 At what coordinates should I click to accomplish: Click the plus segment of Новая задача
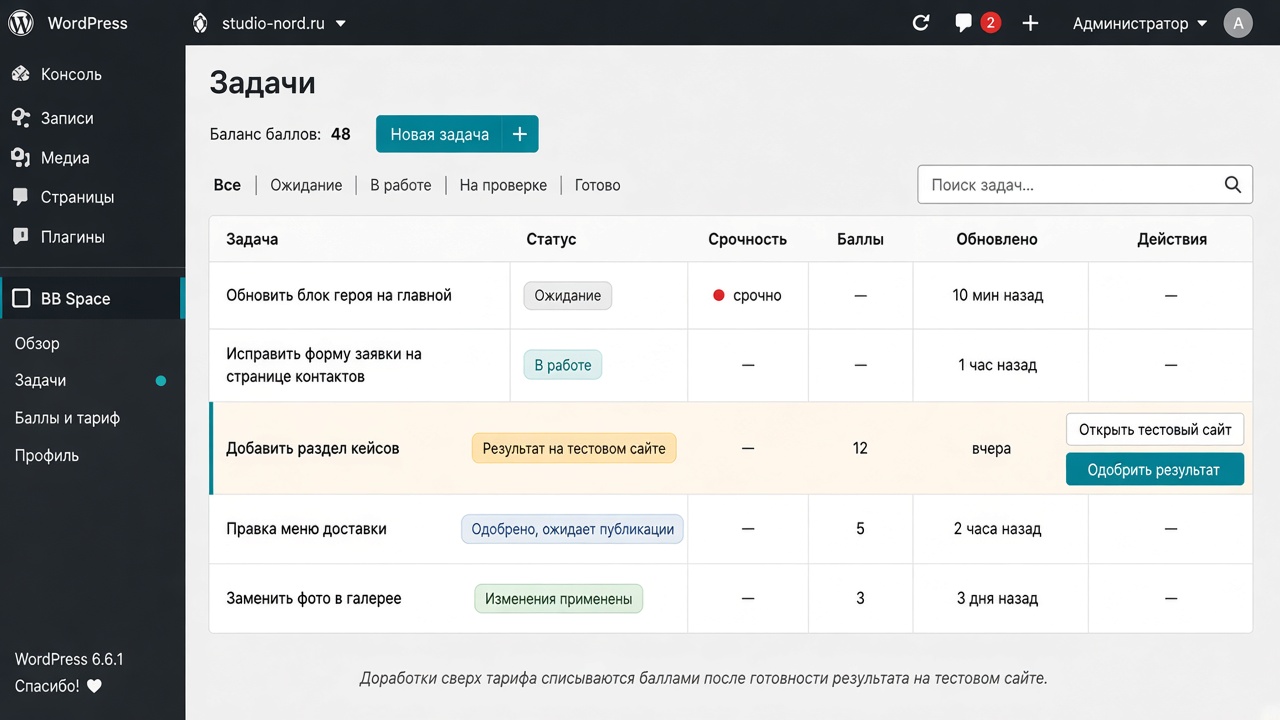pos(520,134)
